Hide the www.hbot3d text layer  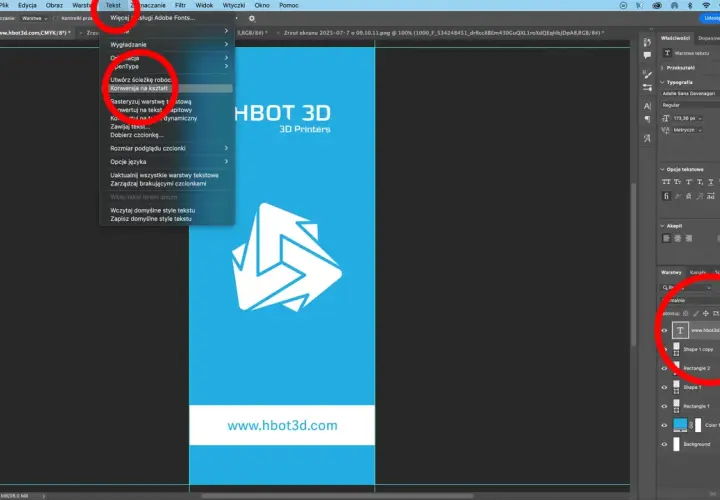tap(664, 331)
